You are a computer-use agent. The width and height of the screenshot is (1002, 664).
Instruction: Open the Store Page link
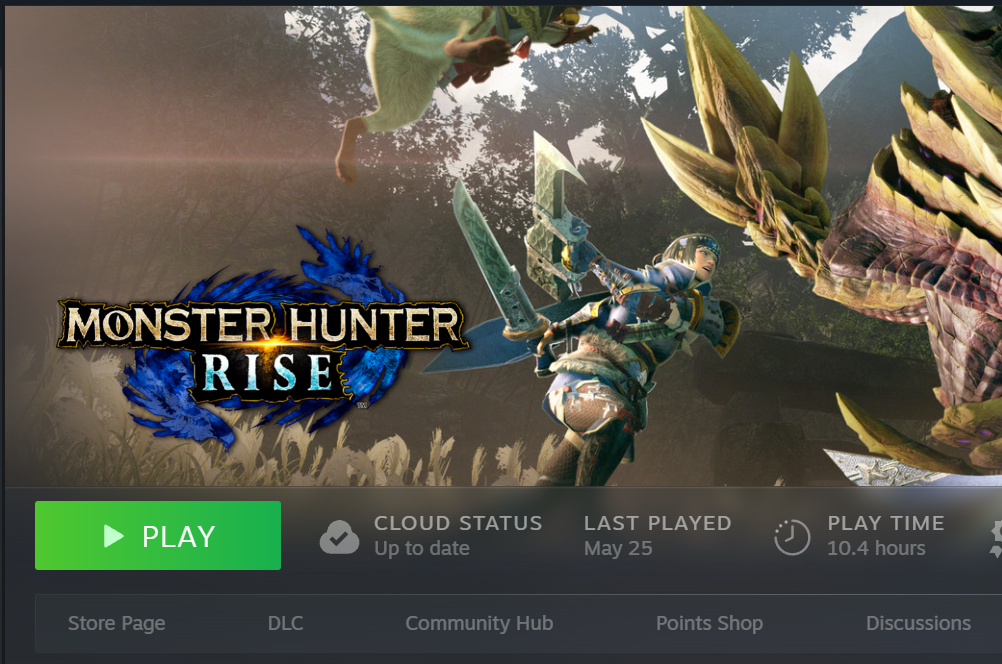coord(116,623)
